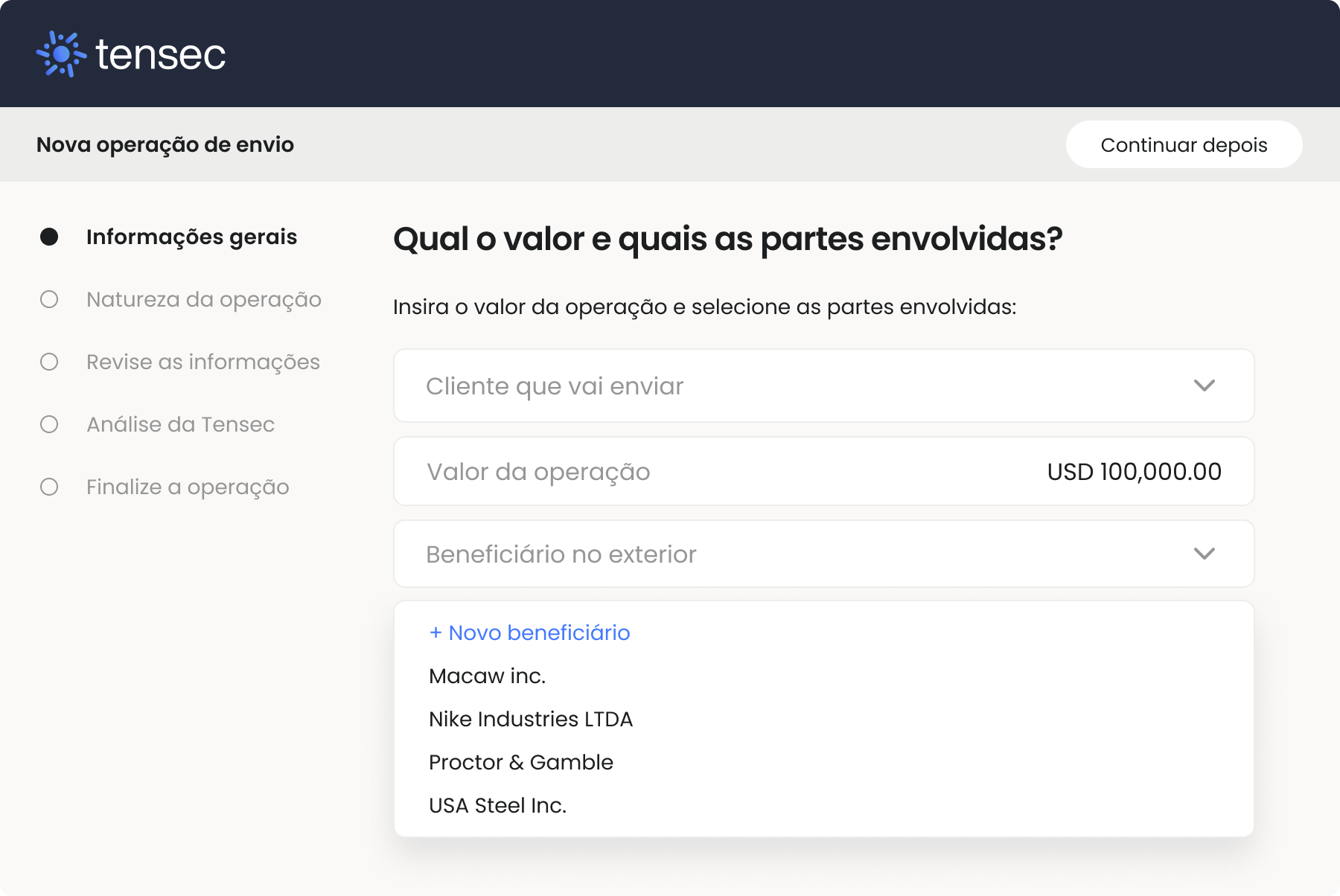Choose Nike Industries LTDA from list
The height and width of the screenshot is (896, 1340).
click(531, 719)
